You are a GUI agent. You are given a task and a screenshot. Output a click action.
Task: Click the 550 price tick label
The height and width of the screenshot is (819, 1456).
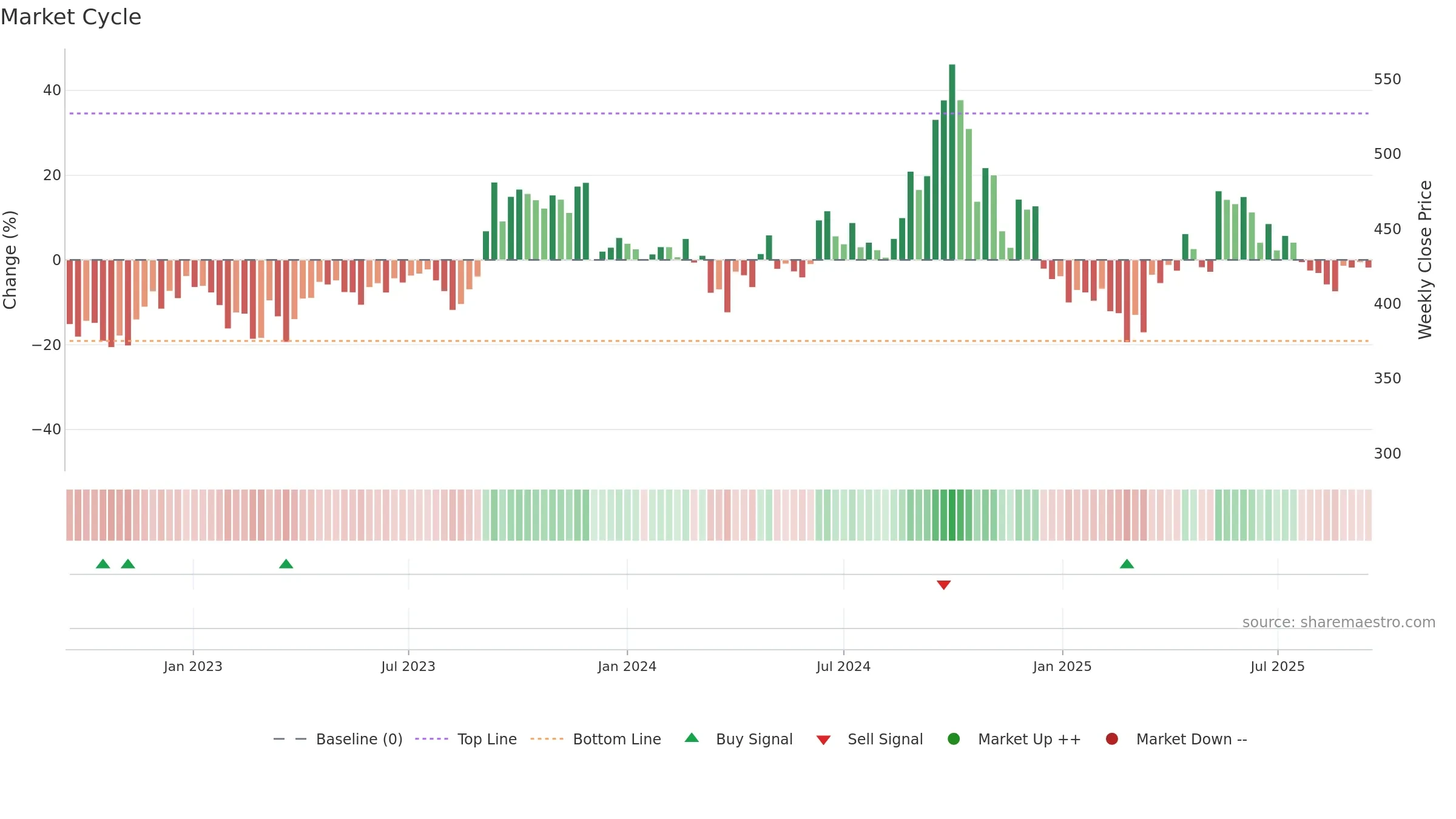[1387, 79]
